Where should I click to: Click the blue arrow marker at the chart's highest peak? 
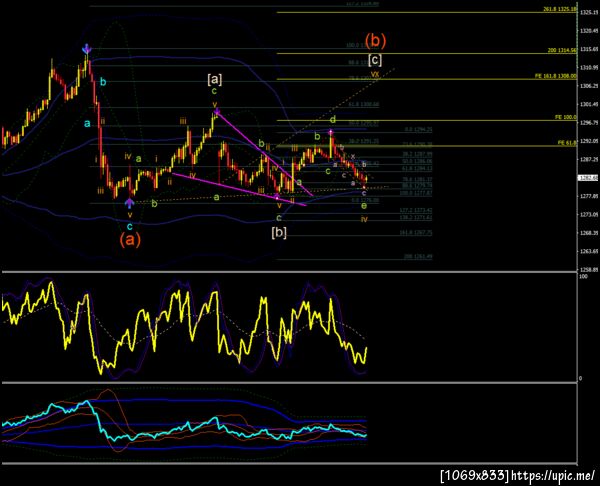tap(87, 49)
